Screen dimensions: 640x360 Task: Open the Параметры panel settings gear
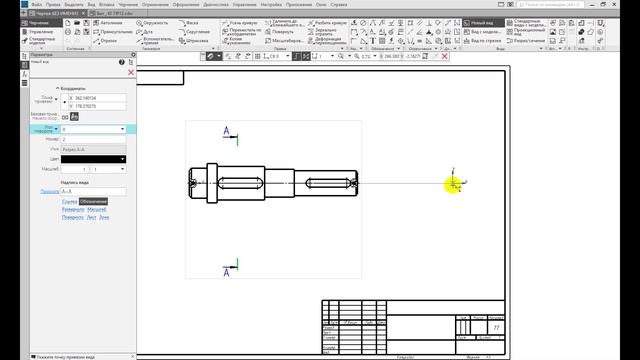click(133, 54)
